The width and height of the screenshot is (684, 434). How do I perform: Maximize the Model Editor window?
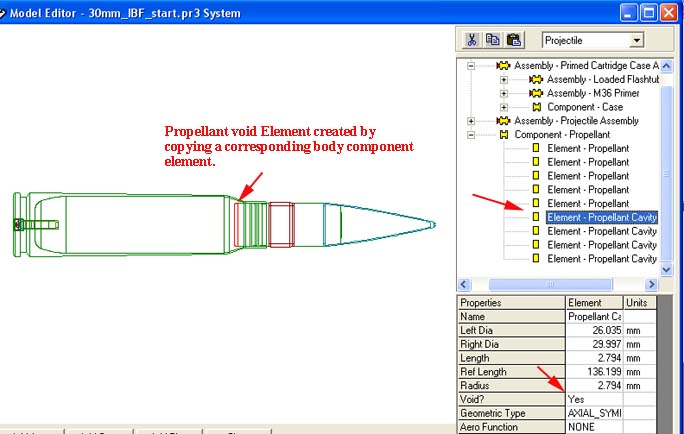click(x=650, y=12)
